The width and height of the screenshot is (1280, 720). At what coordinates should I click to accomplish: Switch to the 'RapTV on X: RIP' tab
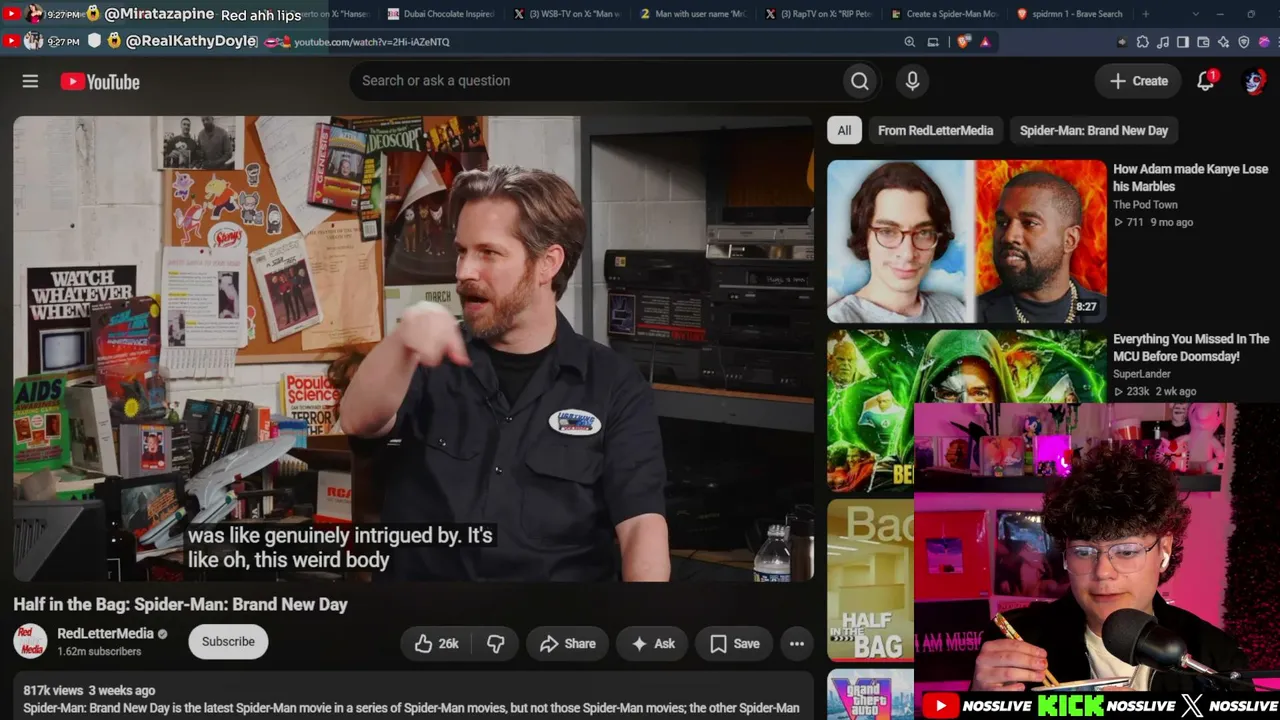pos(818,14)
